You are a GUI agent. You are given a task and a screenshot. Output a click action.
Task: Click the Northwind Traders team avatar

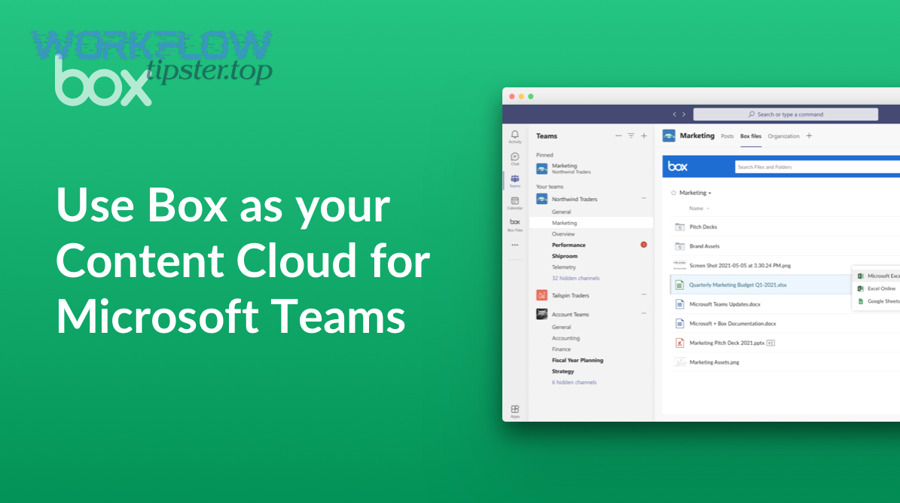(x=542, y=199)
